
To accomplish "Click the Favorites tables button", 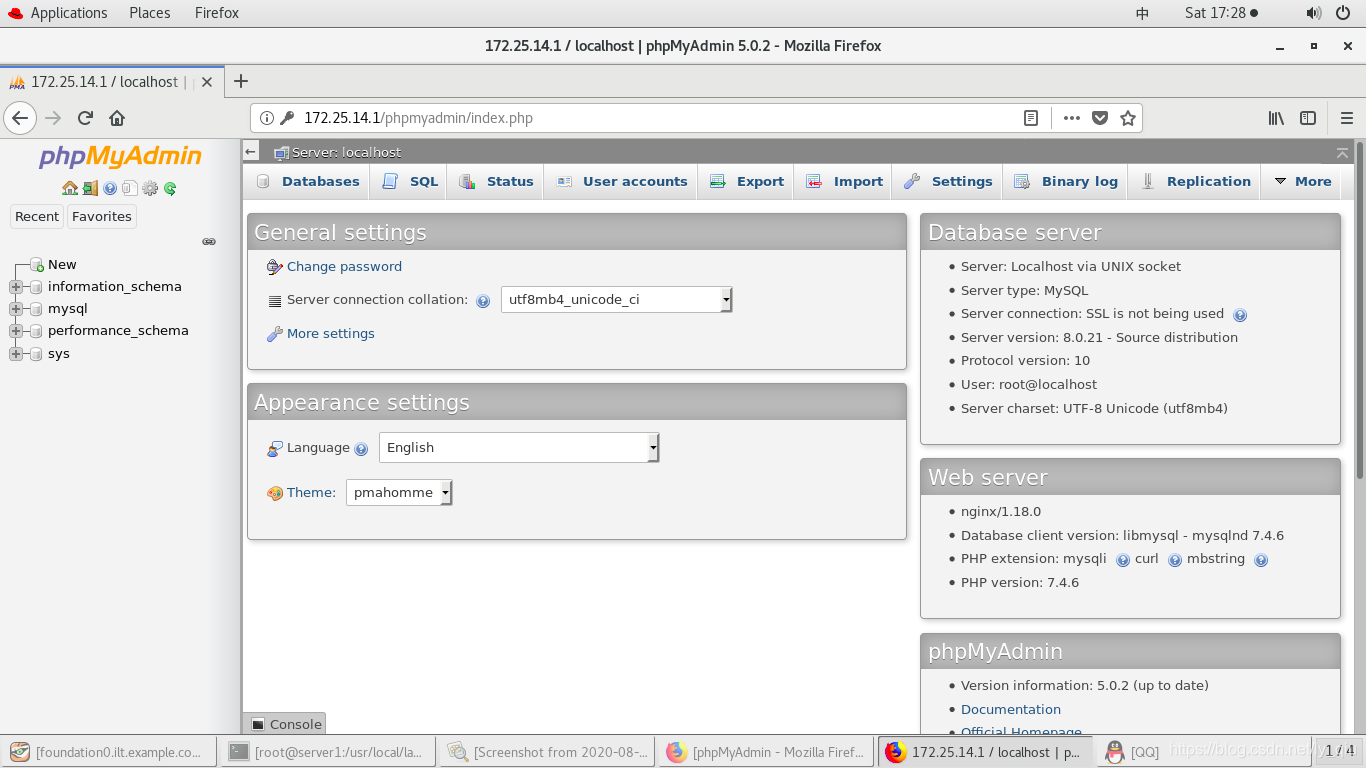I will [102, 217].
